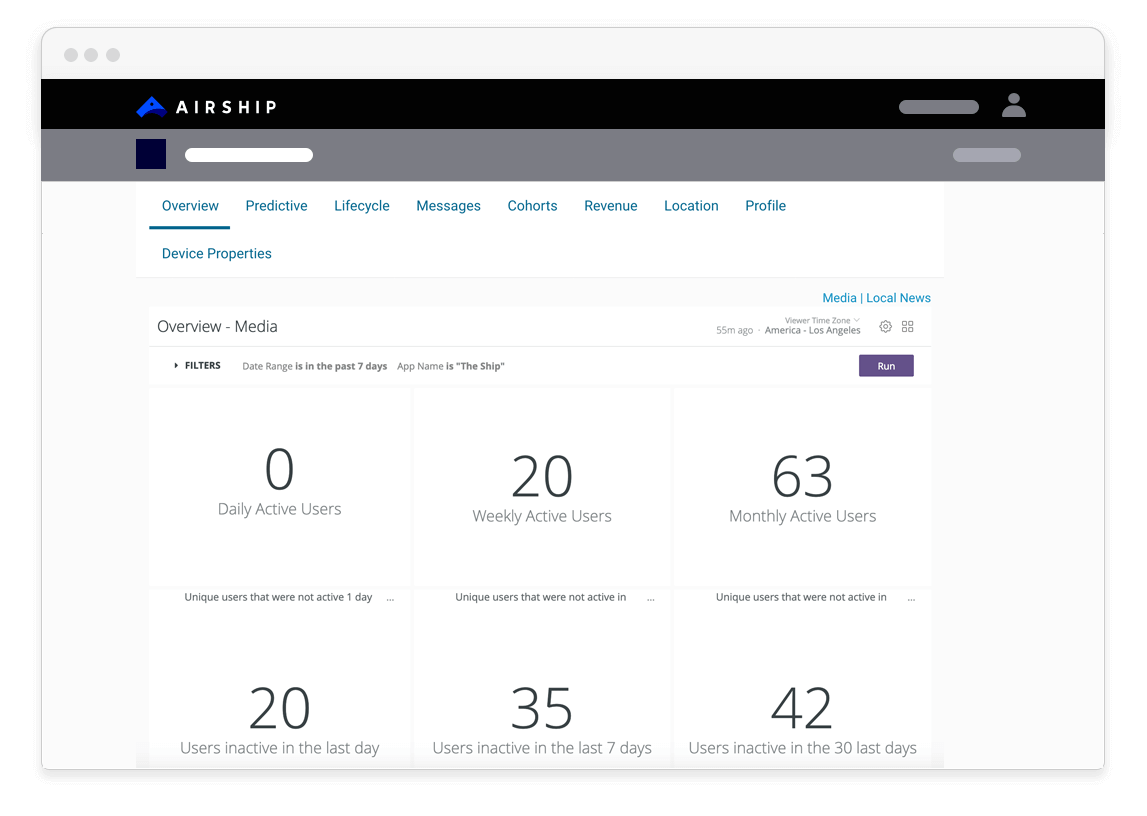Switch to the Lifecycle tab
Image resolution: width=1147 pixels, height=816 pixels.
pos(362,206)
